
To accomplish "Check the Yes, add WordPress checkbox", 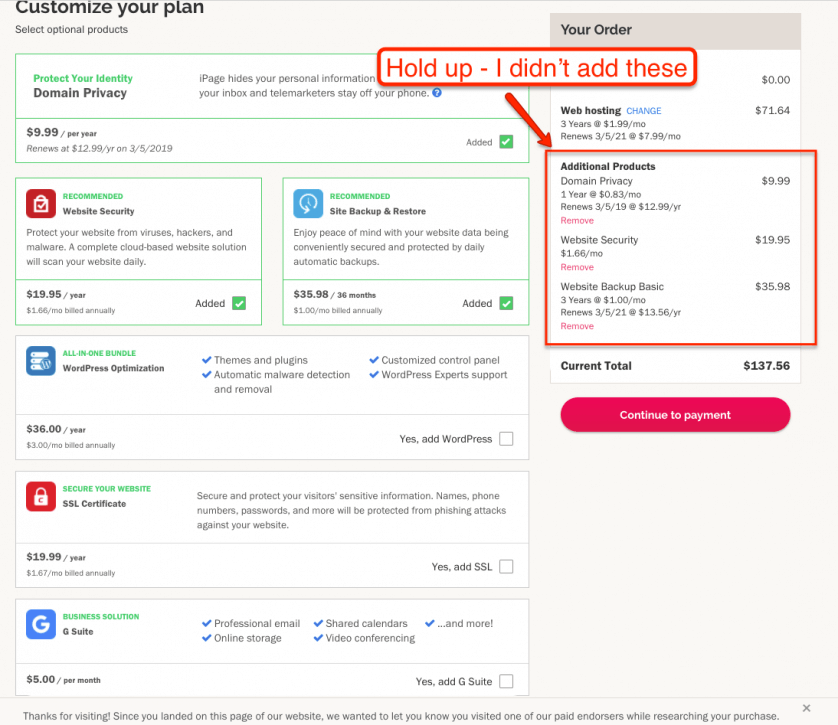I will [x=506, y=439].
